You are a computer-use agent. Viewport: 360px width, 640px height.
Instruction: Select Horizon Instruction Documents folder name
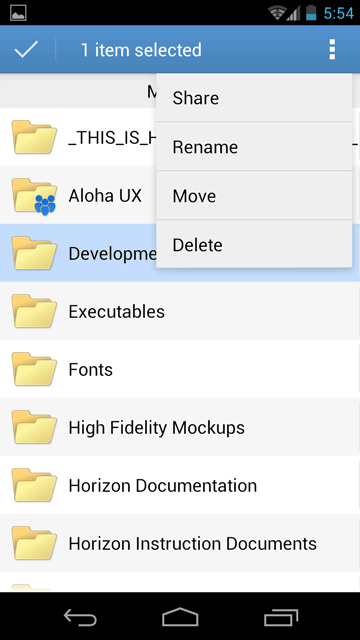192,544
